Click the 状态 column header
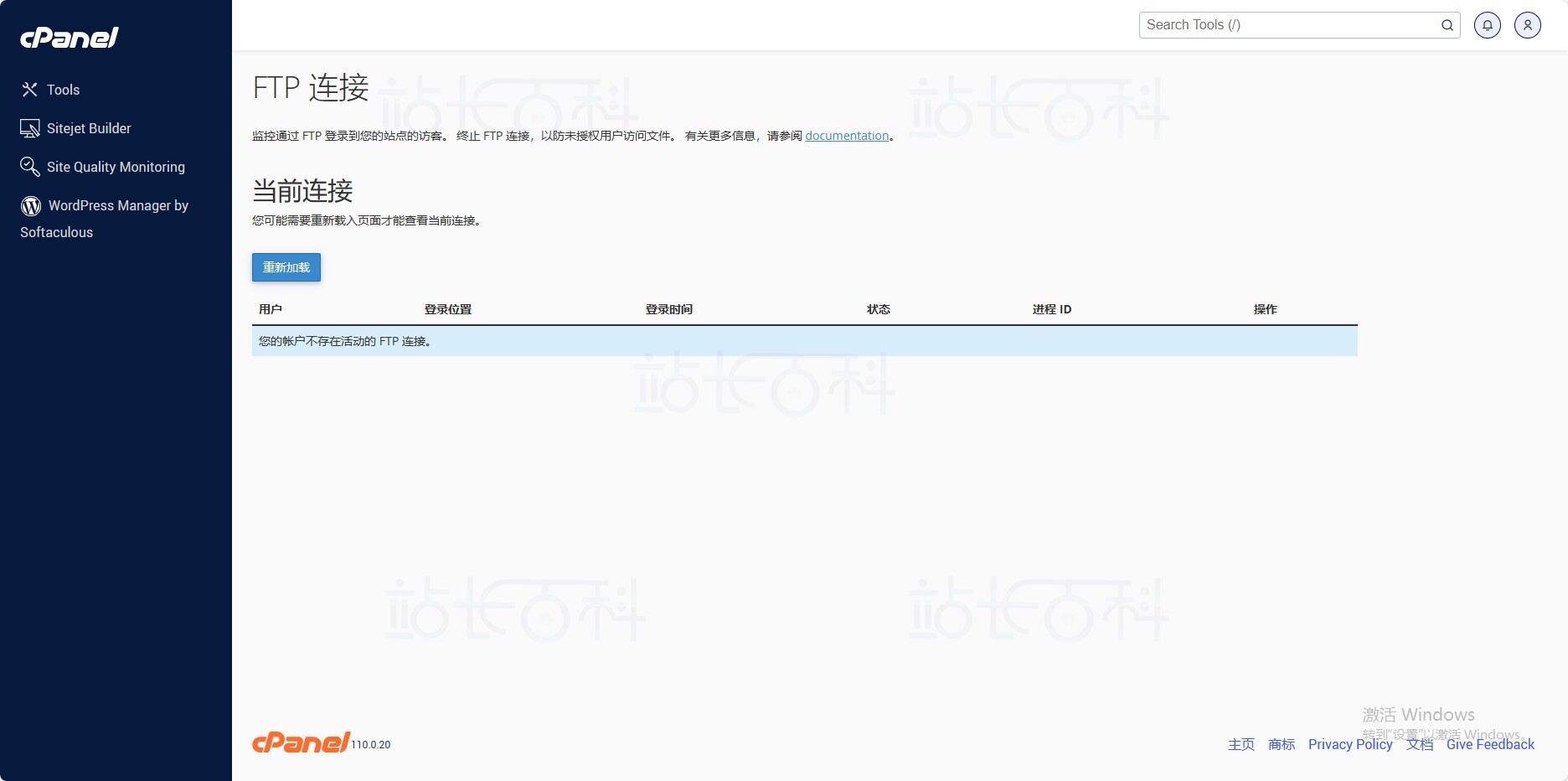The width and height of the screenshot is (1568, 781). (879, 309)
